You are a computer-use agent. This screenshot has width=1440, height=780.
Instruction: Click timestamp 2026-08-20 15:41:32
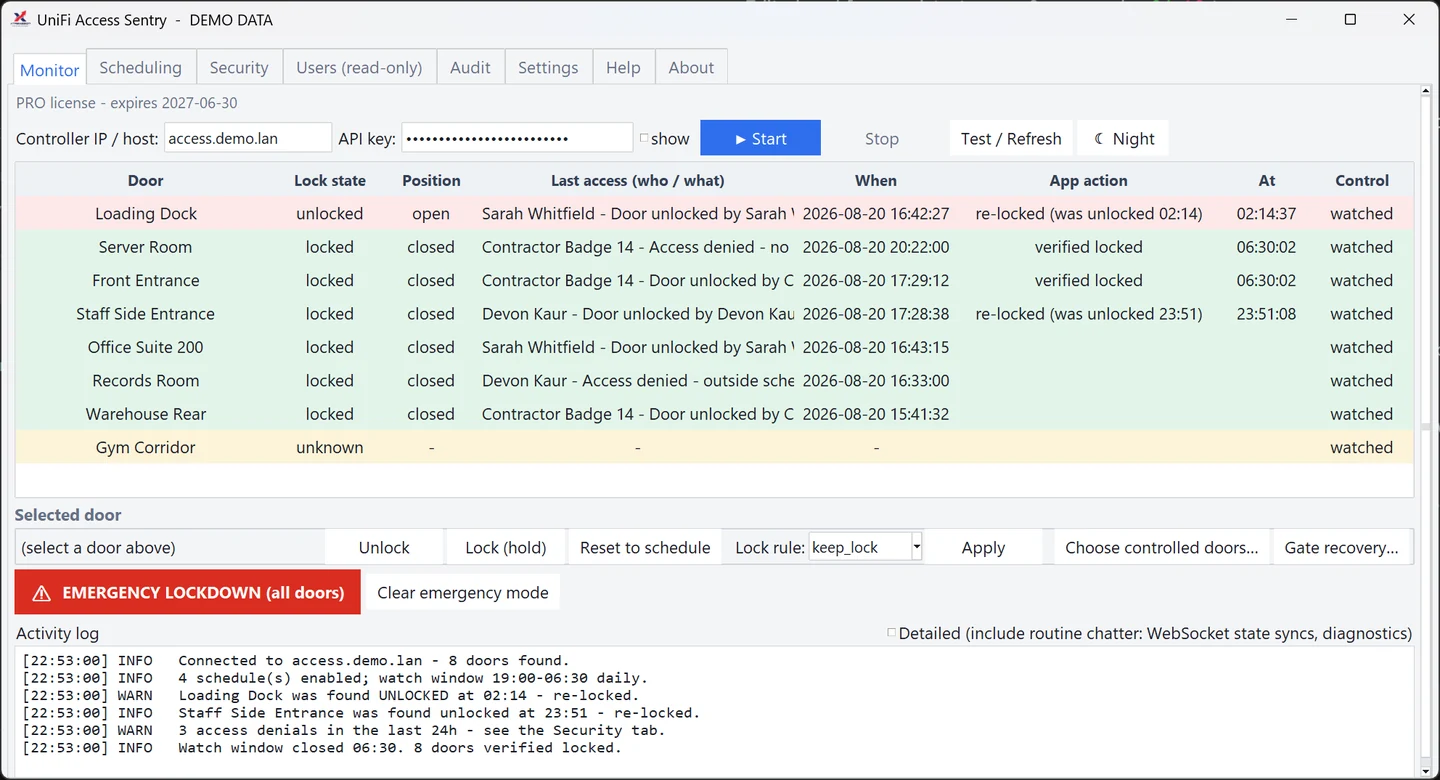(876, 414)
